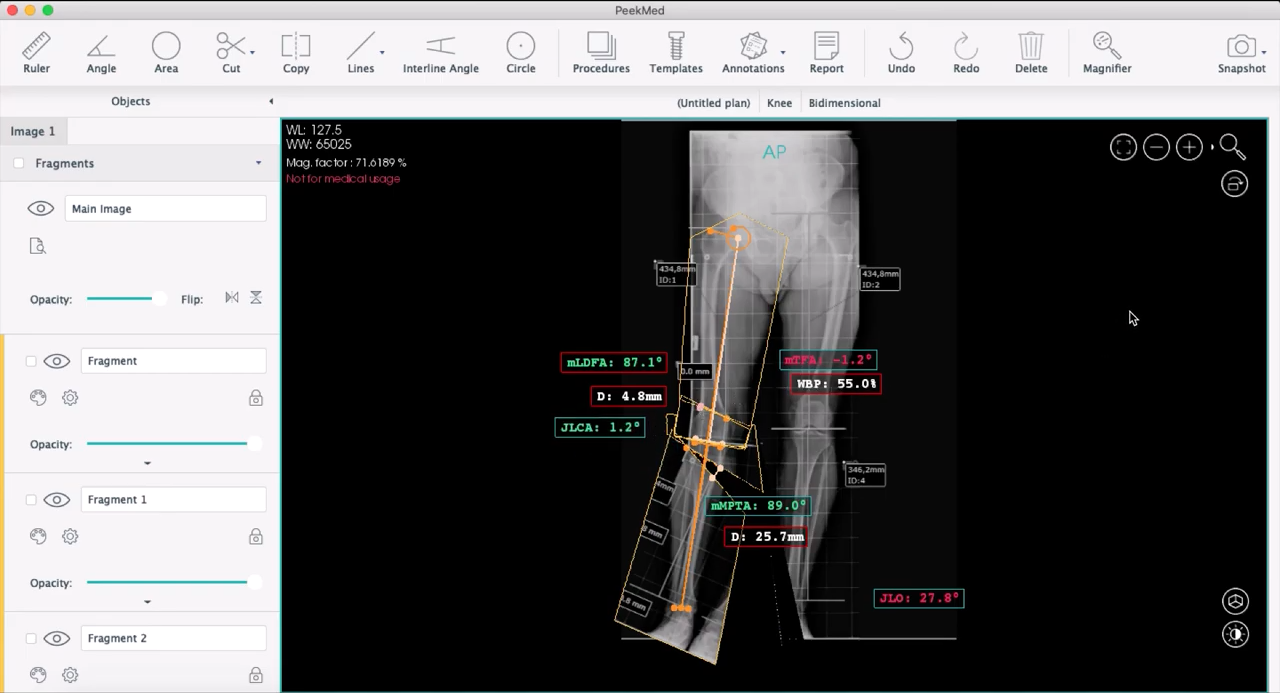This screenshot has width=1280, height=693.
Task: Click the (Untitled plan) label
Action: point(713,103)
